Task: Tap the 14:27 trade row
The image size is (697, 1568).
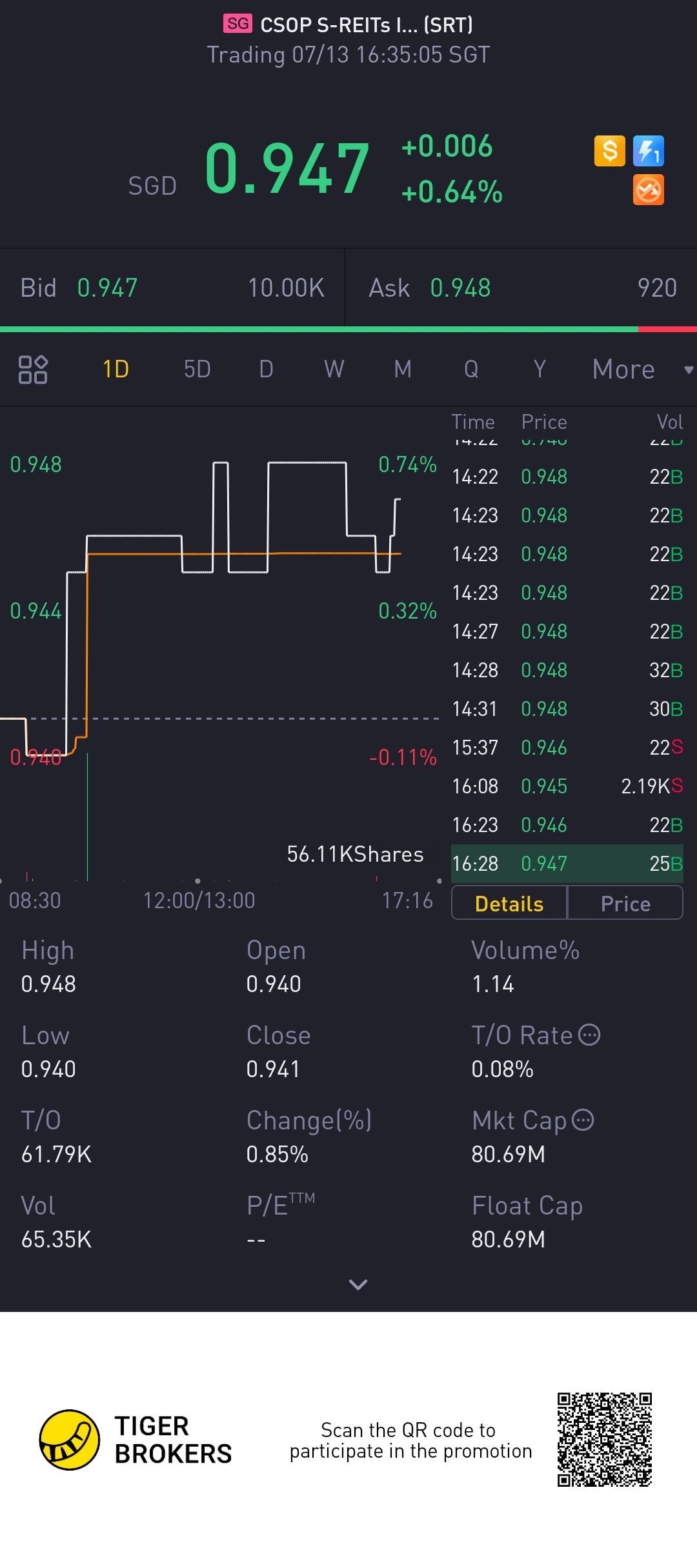Action: click(567, 631)
